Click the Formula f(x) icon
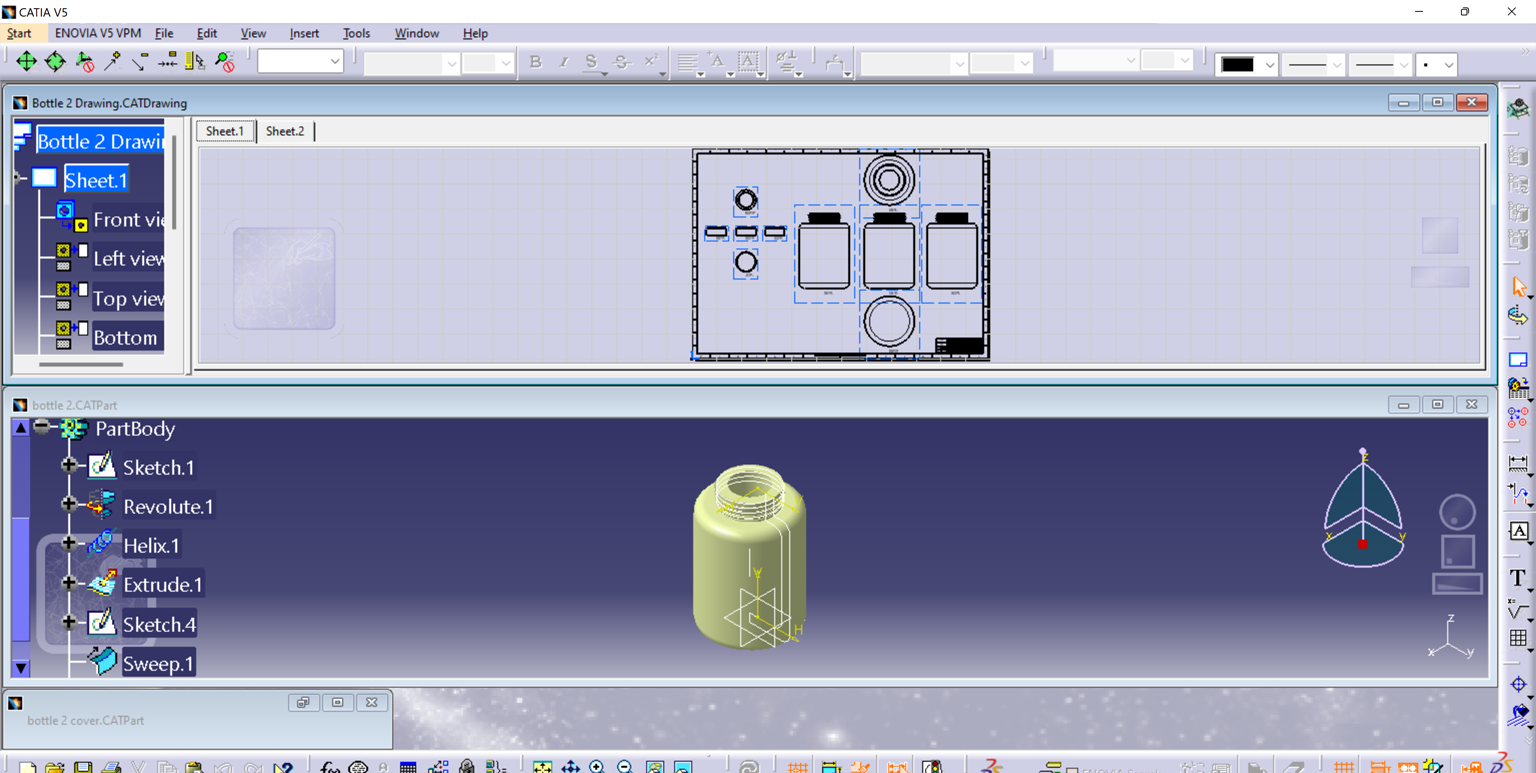Image resolution: width=1536 pixels, height=773 pixels. click(329, 767)
